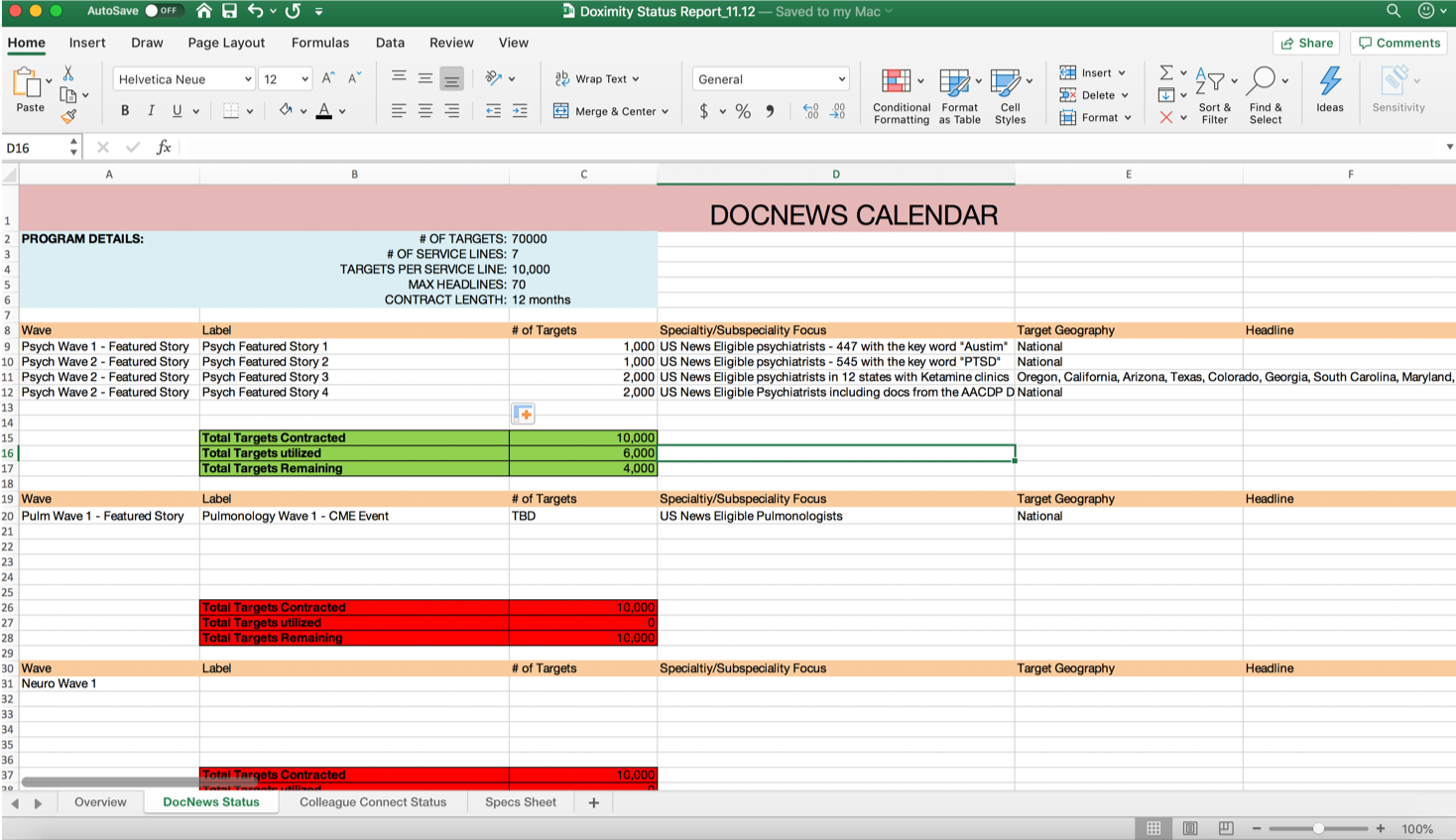Increase the font size

328,78
